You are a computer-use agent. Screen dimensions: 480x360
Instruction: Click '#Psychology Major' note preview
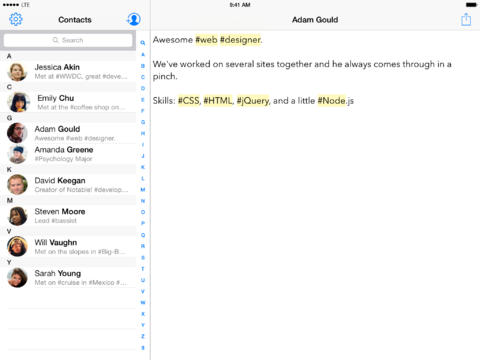63,159
